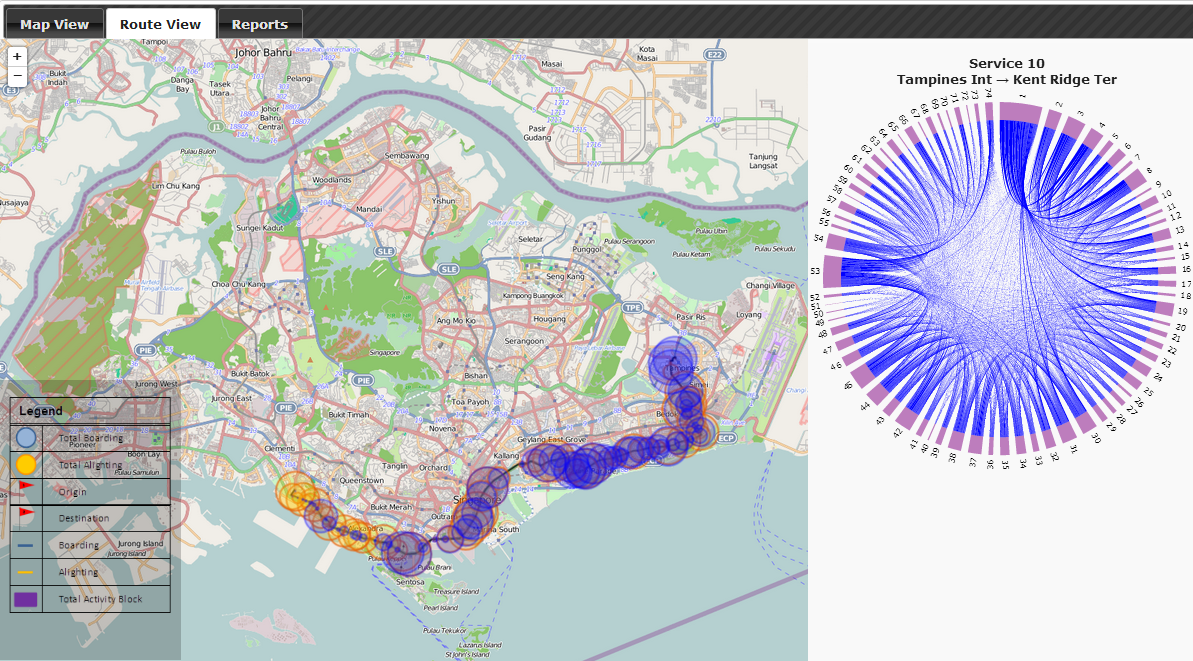Click the 'Lim Chu Kang' map label
This screenshot has height=661, width=1193.
coord(175,186)
